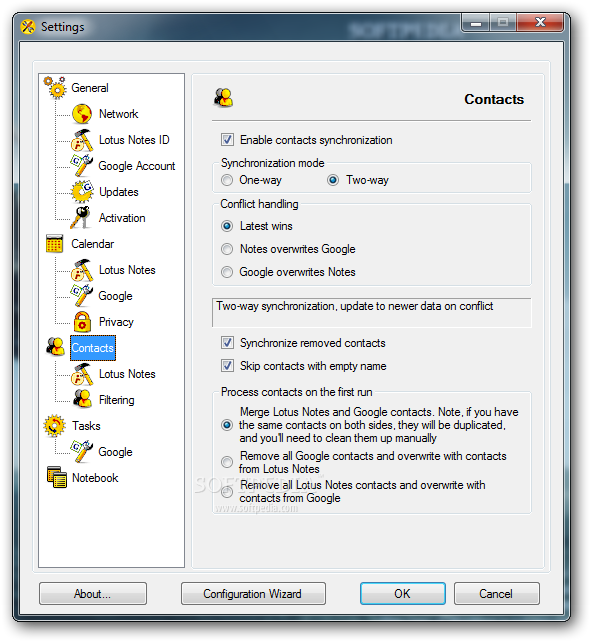Viewport: 591px width, 642px height.
Task: Click the General gears icon
Action: (x=55, y=87)
